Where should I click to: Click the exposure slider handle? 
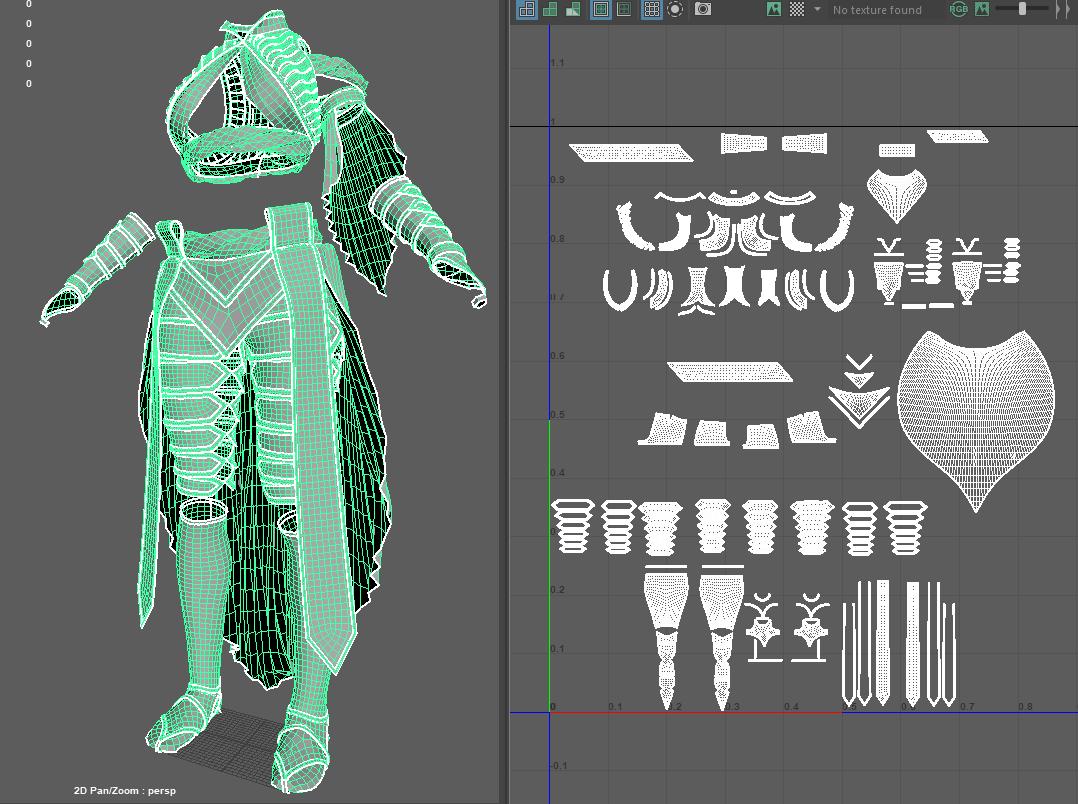(1022, 9)
